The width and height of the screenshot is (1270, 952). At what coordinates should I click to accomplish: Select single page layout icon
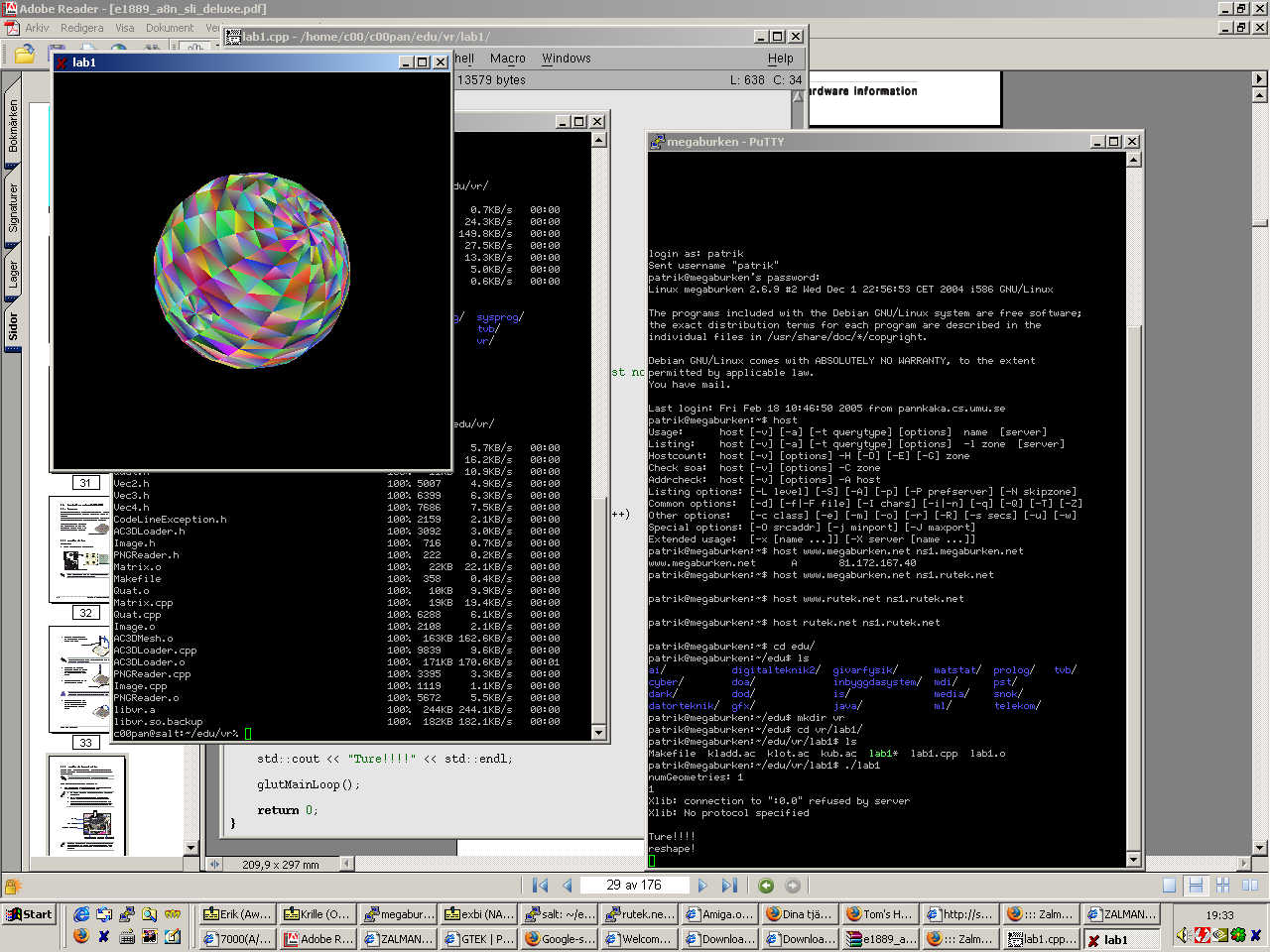pos(1169,886)
